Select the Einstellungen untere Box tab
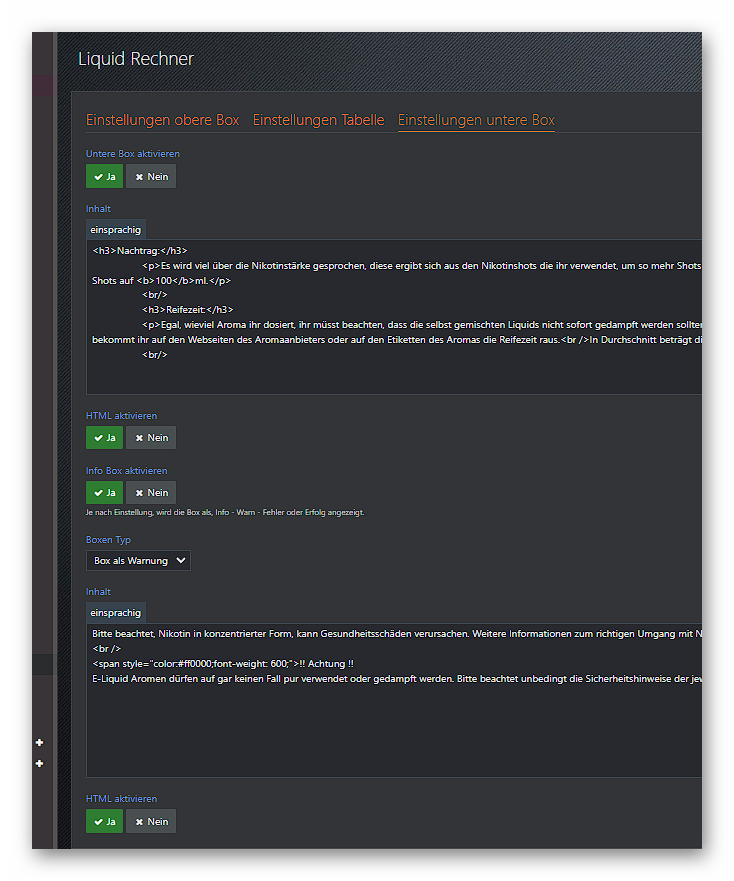The image size is (734, 881). click(x=476, y=120)
